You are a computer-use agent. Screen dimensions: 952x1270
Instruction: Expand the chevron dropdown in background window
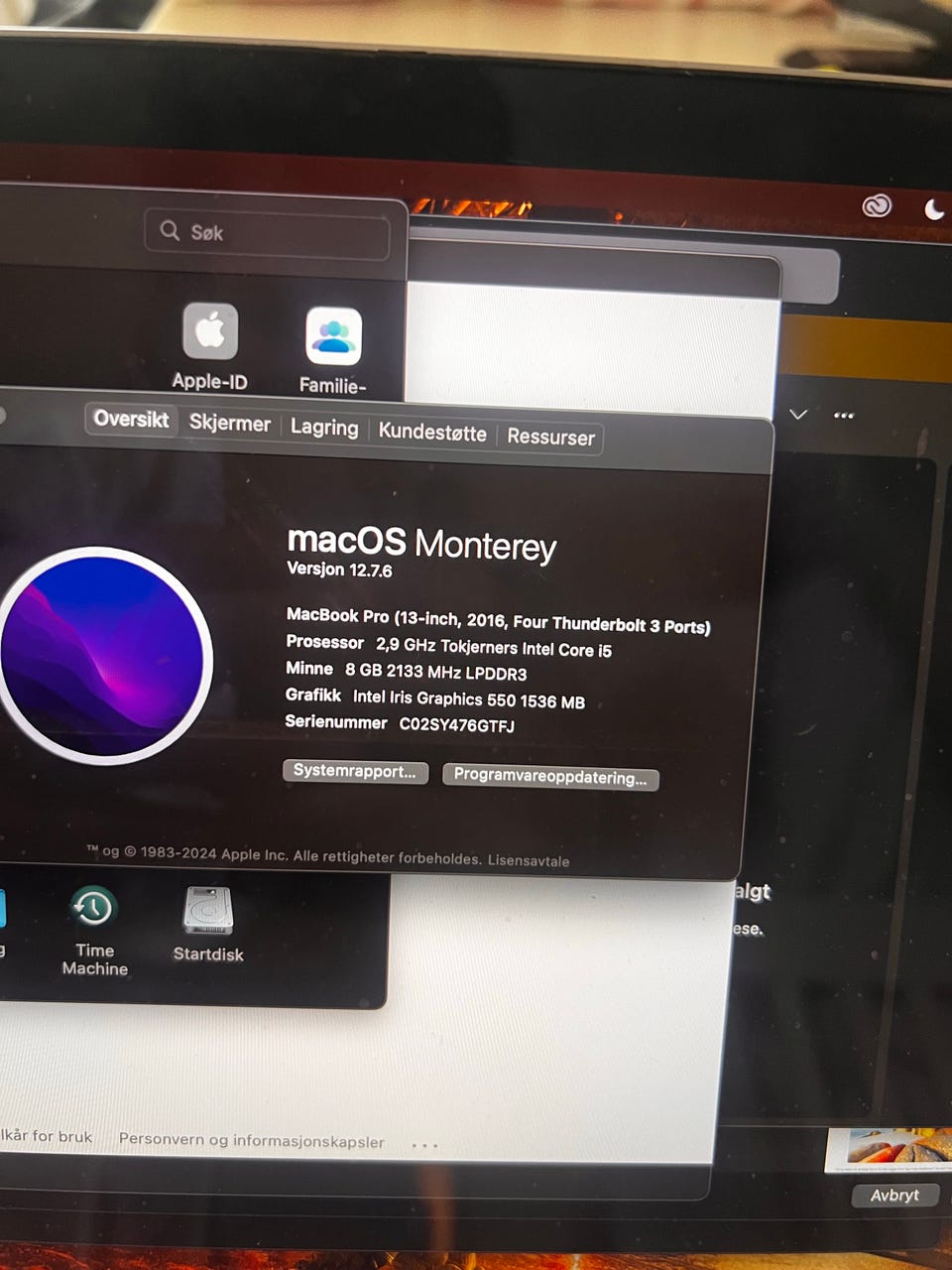point(798,414)
